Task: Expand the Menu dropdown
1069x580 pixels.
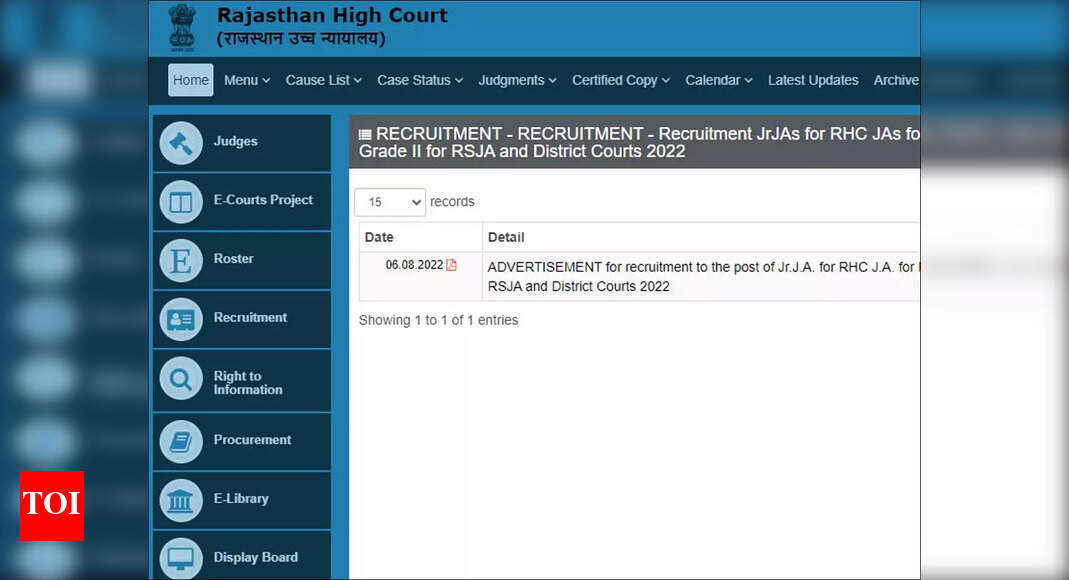Action: 247,80
